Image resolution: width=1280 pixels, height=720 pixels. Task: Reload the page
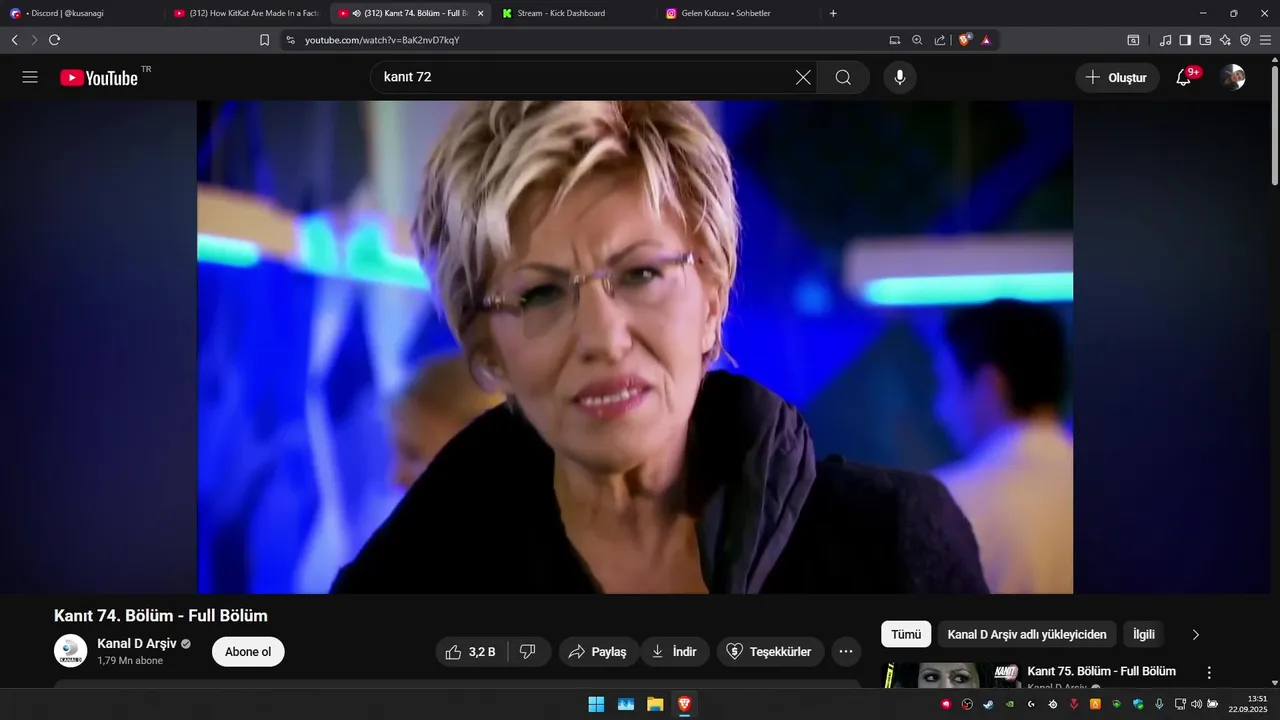[54, 40]
